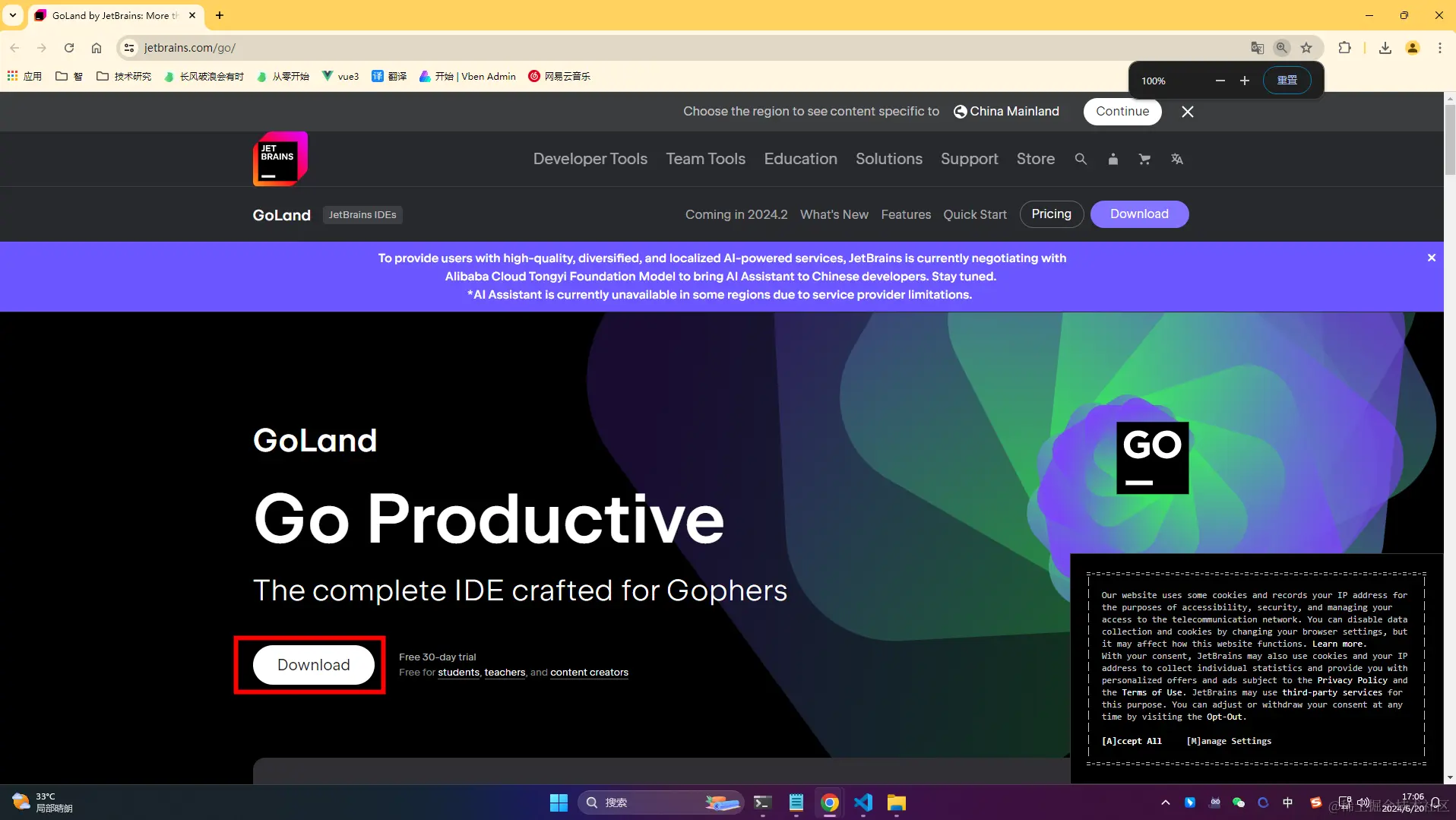Click the purple Download button in submenu

click(1140, 214)
